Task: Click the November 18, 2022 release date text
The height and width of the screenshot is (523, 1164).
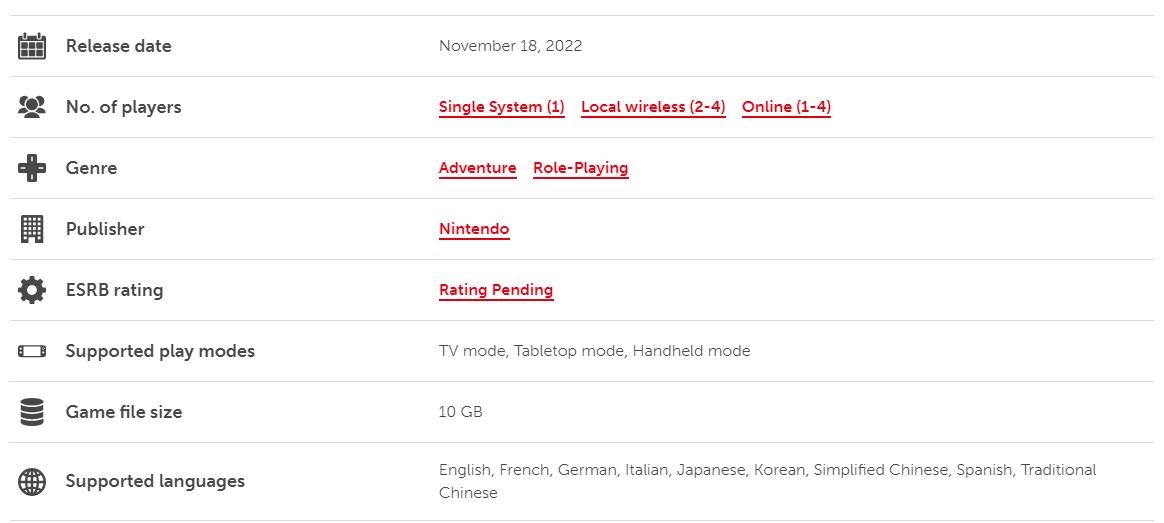Action: (510, 46)
